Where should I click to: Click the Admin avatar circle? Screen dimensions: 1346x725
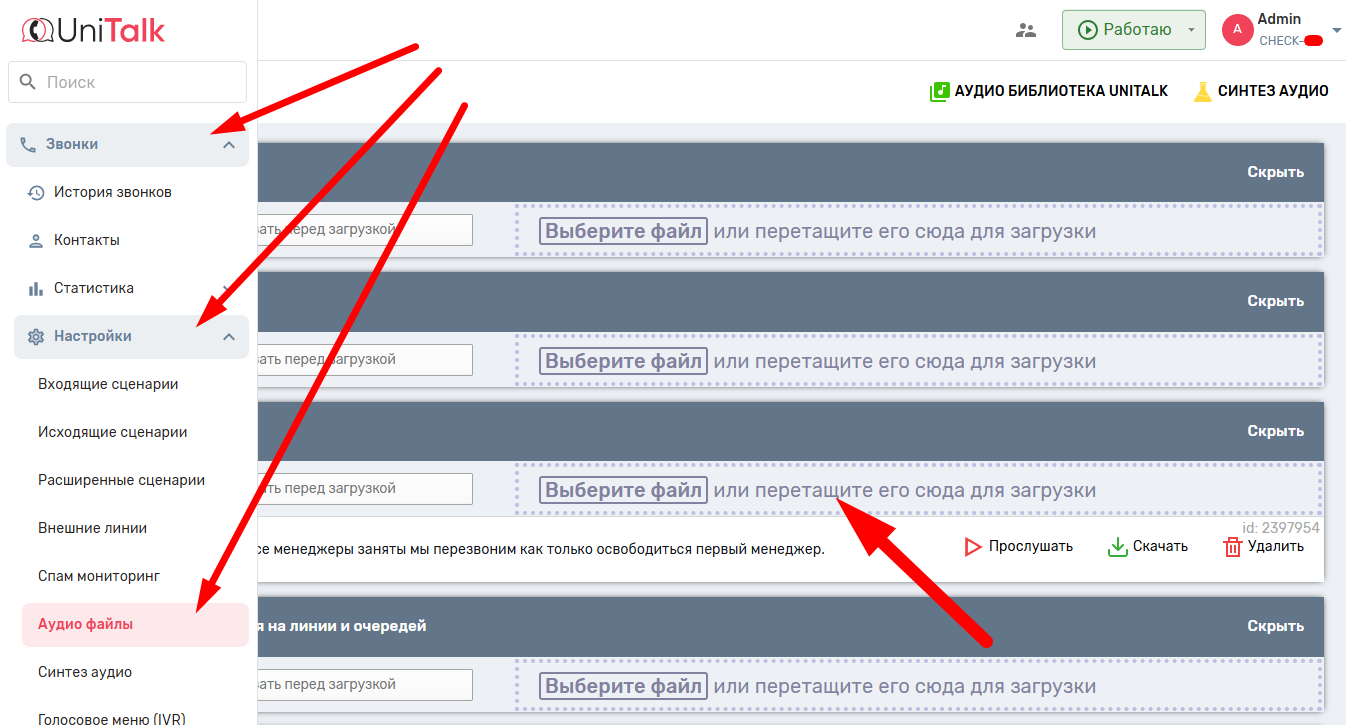(x=1237, y=30)
